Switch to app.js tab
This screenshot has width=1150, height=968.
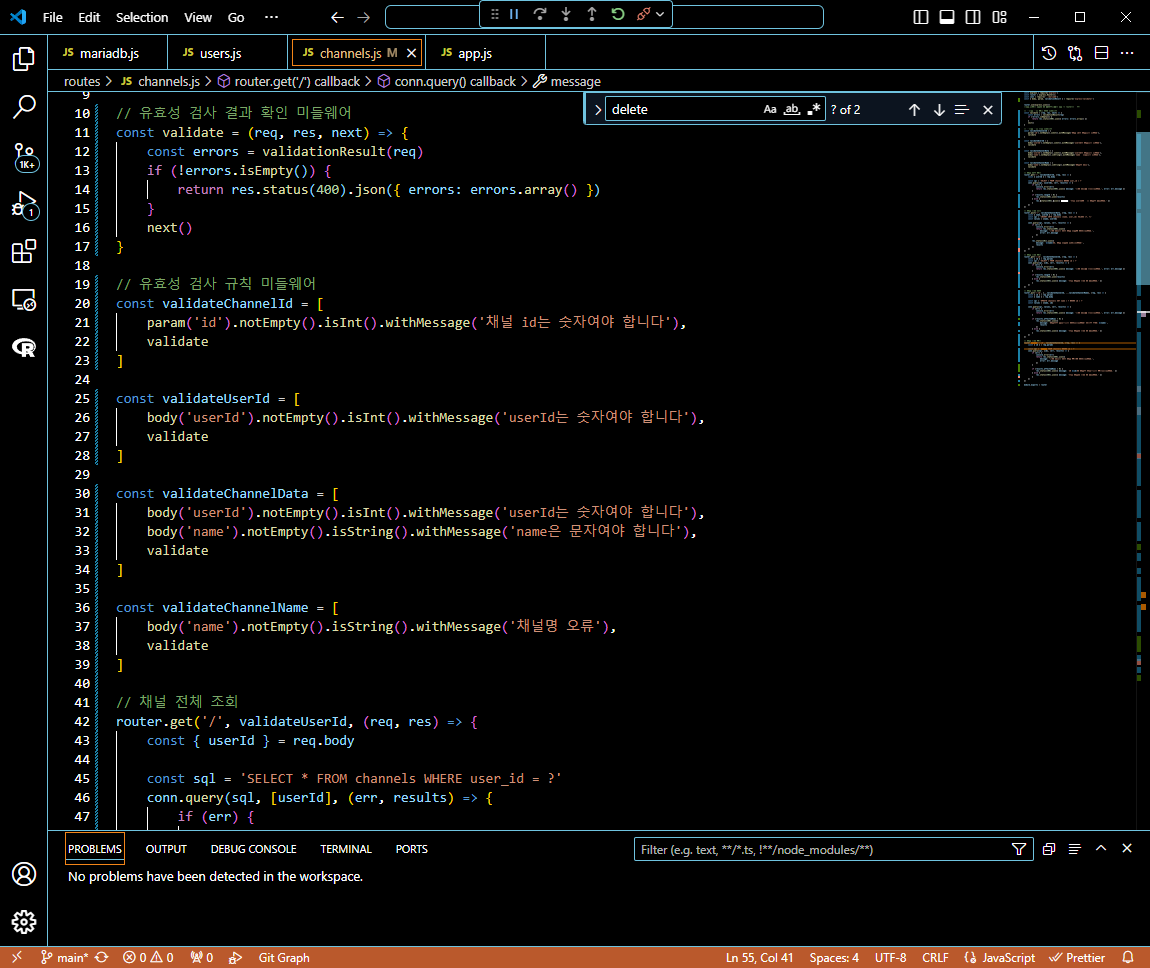tap(486, 53)
